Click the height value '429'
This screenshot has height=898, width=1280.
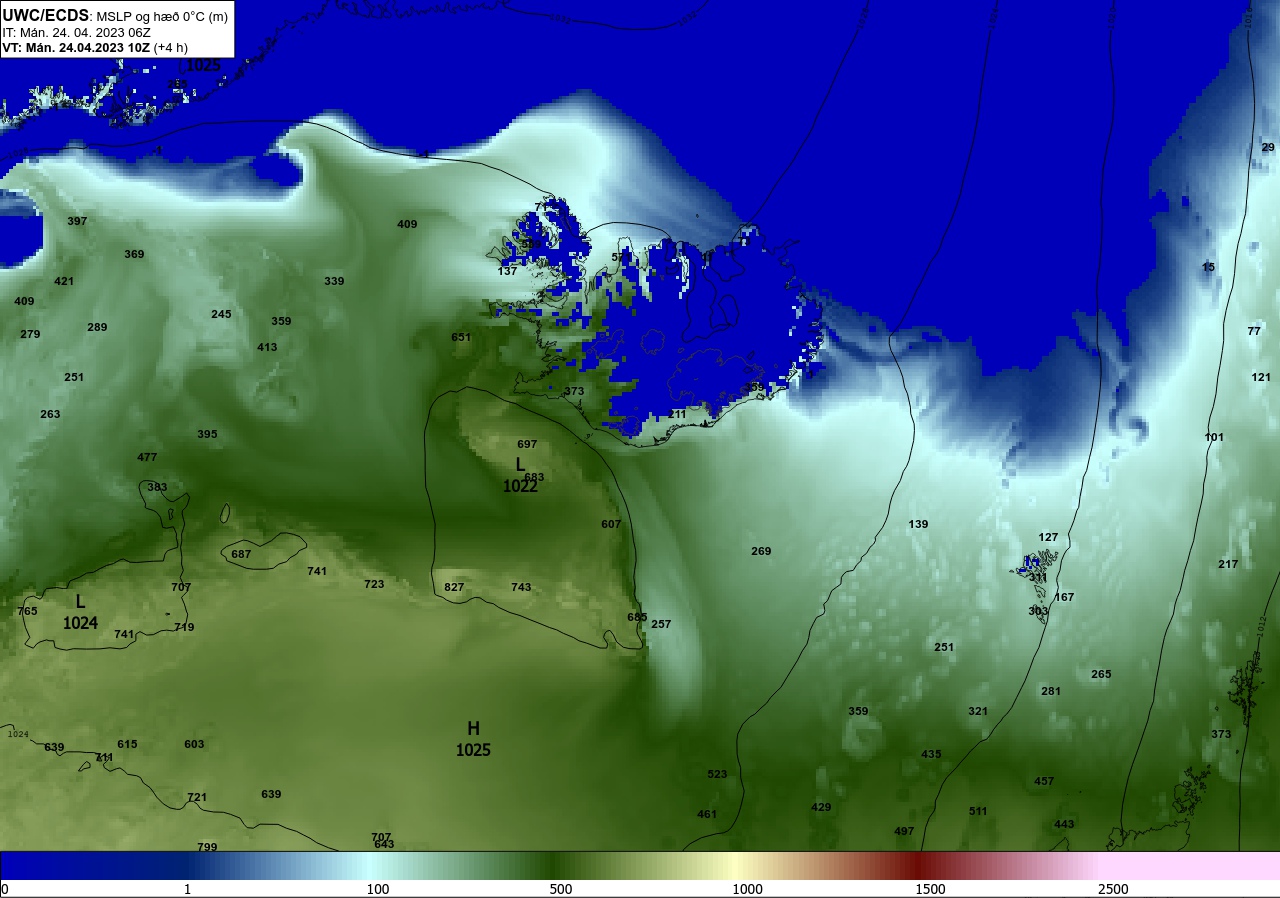click(x=821, y=807)
